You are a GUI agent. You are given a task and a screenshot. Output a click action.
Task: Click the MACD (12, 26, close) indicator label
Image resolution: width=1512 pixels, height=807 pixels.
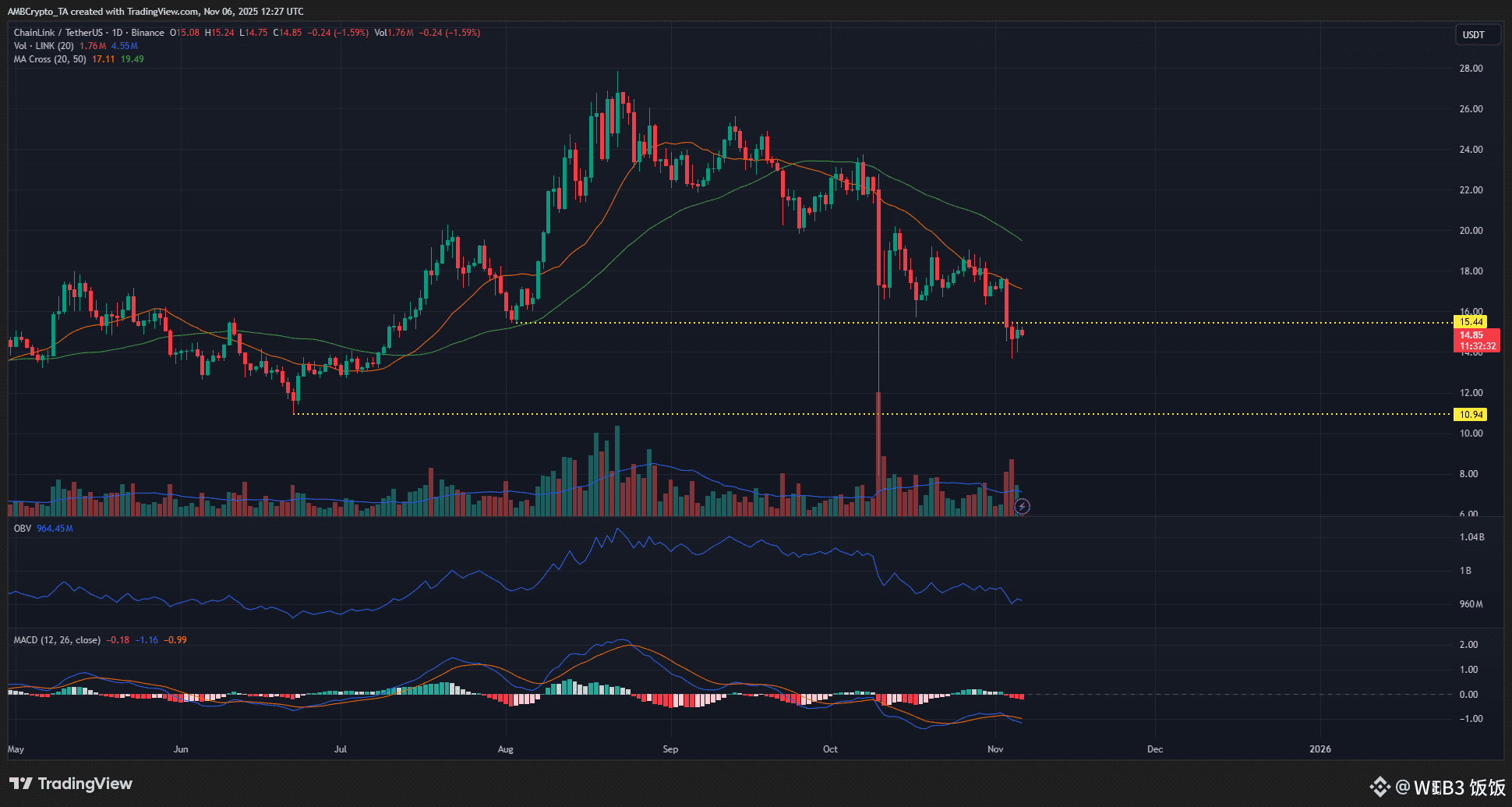pyautogui.click(x=56, y=639)
